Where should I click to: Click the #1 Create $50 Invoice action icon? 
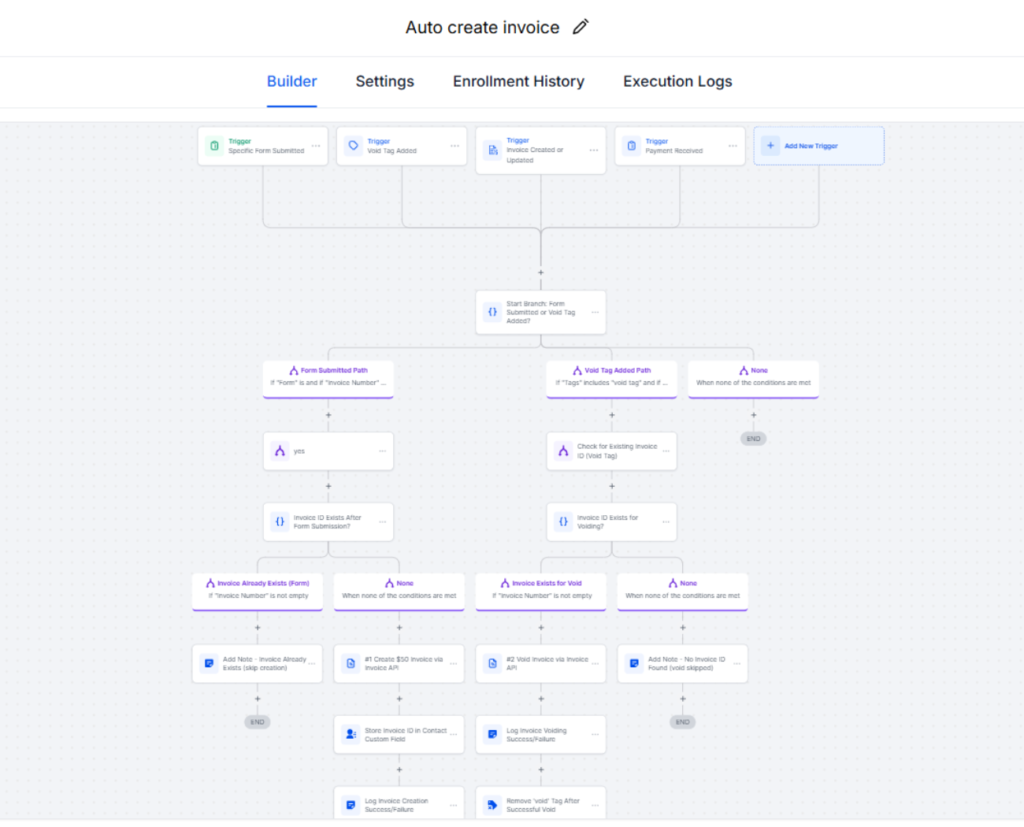(x=350, y=663)
